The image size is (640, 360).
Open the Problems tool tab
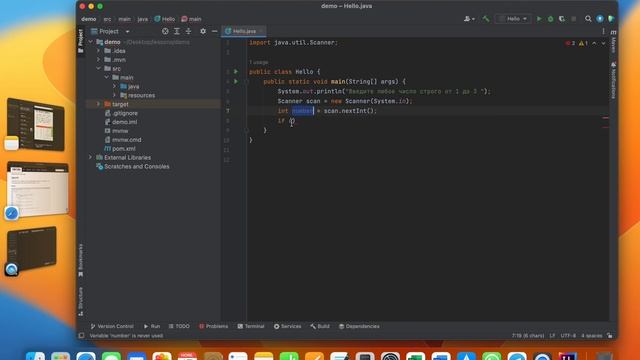[213, 326]
